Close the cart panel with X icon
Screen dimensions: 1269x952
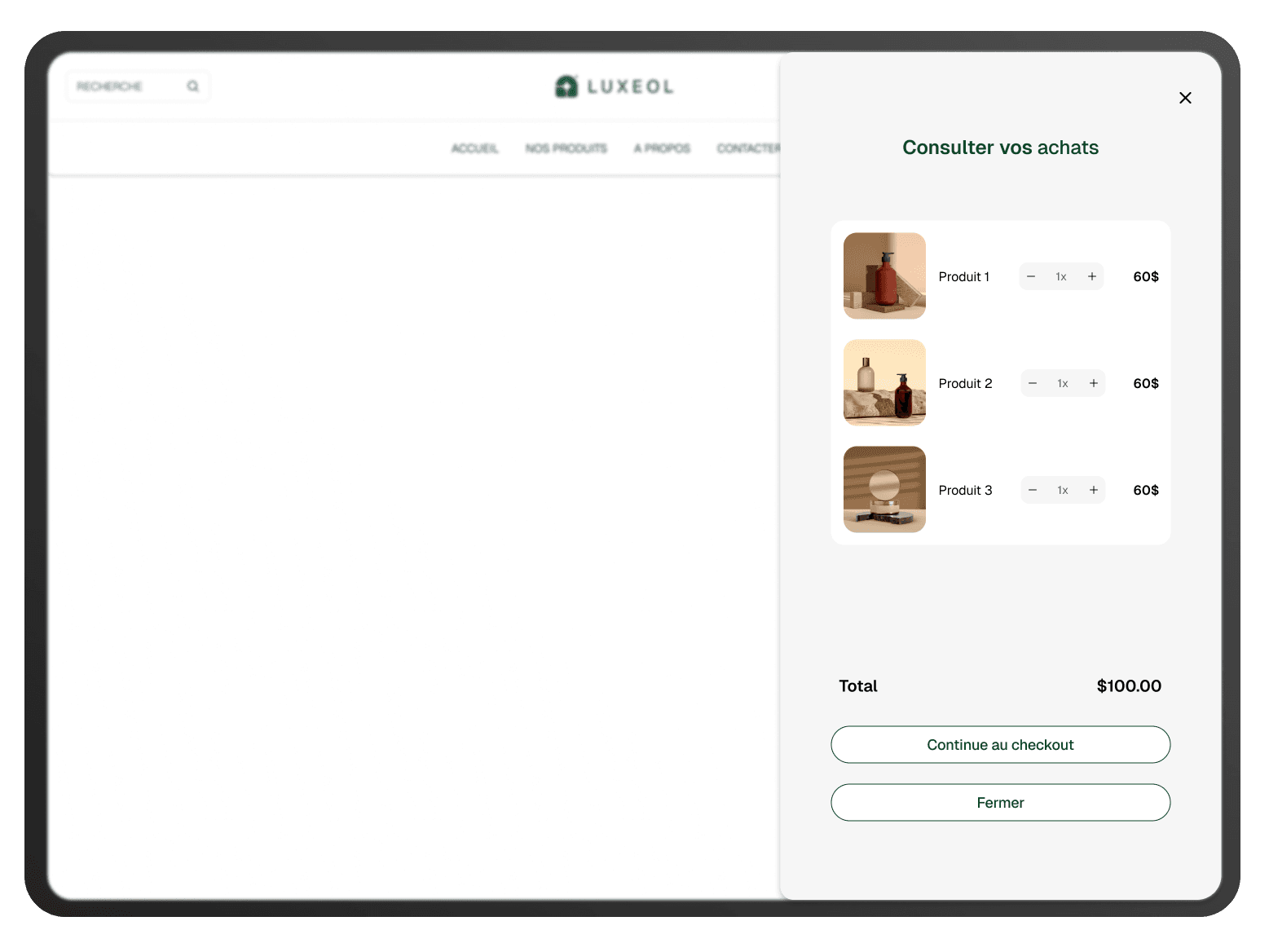coord(1185,98)
